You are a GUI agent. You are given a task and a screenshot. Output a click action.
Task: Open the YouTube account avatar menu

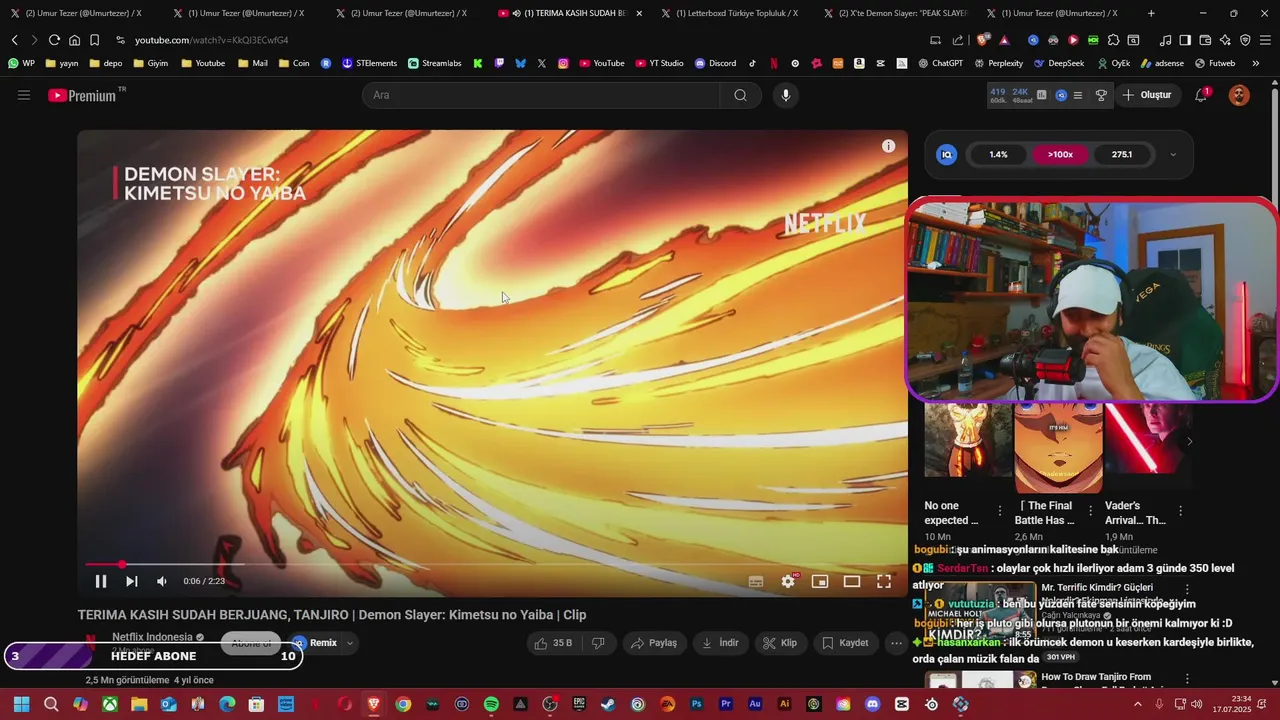pos(1239,95)
